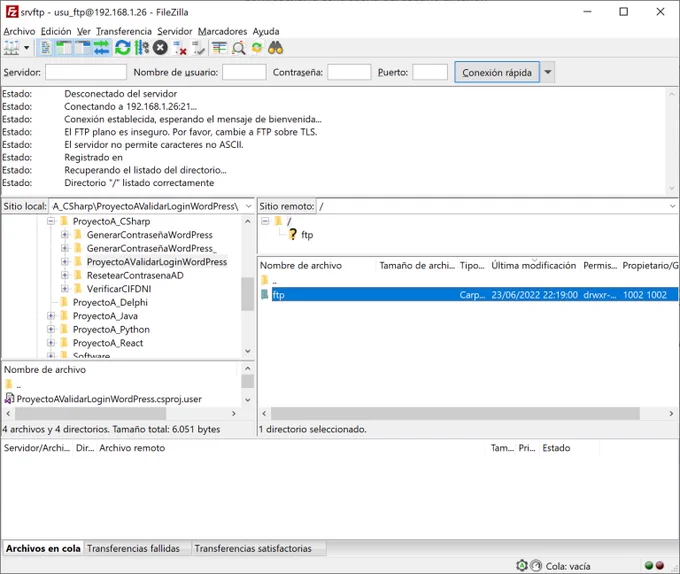The width and height of the screenshot is (680, 574).
Task: Click green activity indicator light
Action: pyautogui.click(x=649, y=565)
